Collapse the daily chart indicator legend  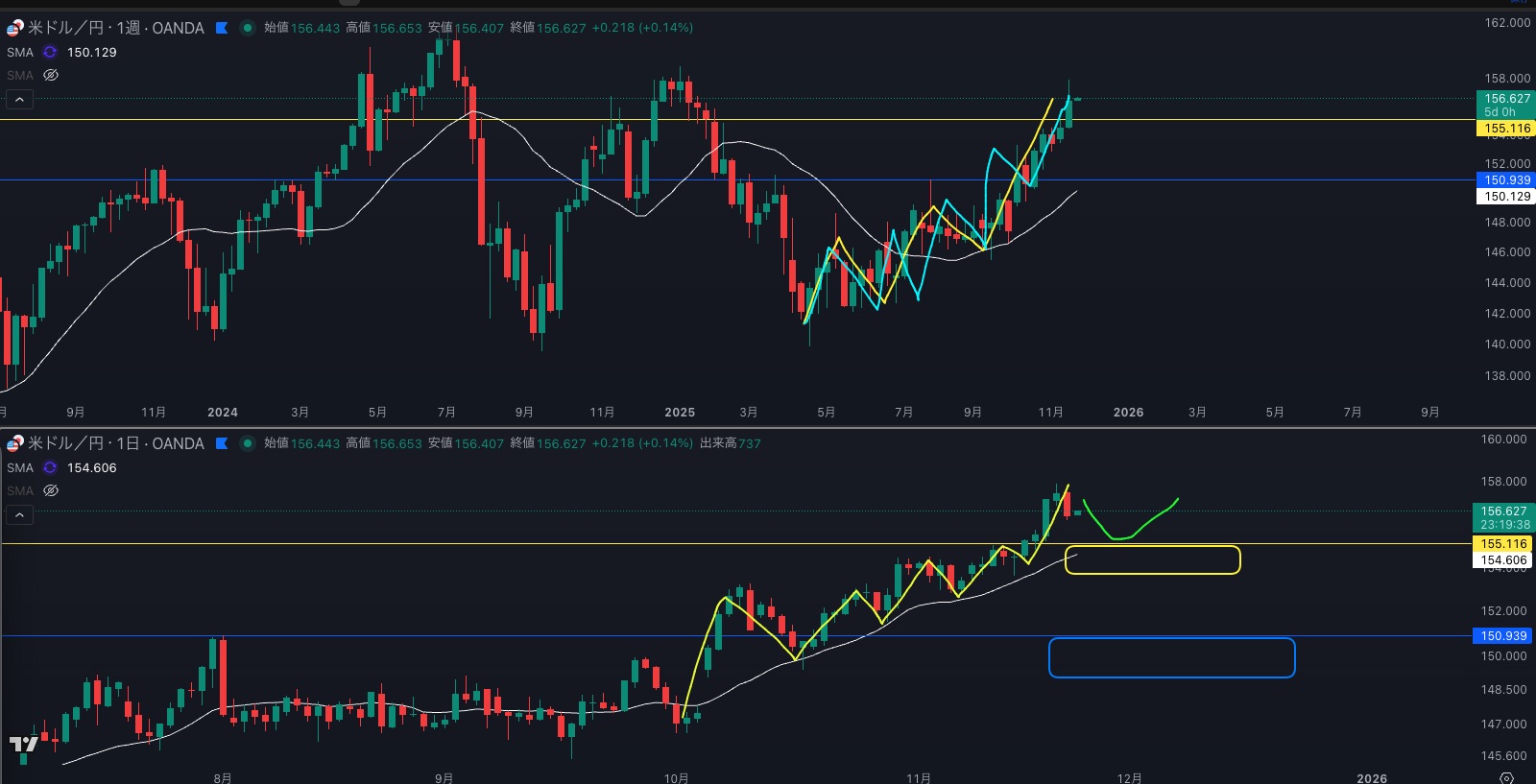click(x=19, y=514)
